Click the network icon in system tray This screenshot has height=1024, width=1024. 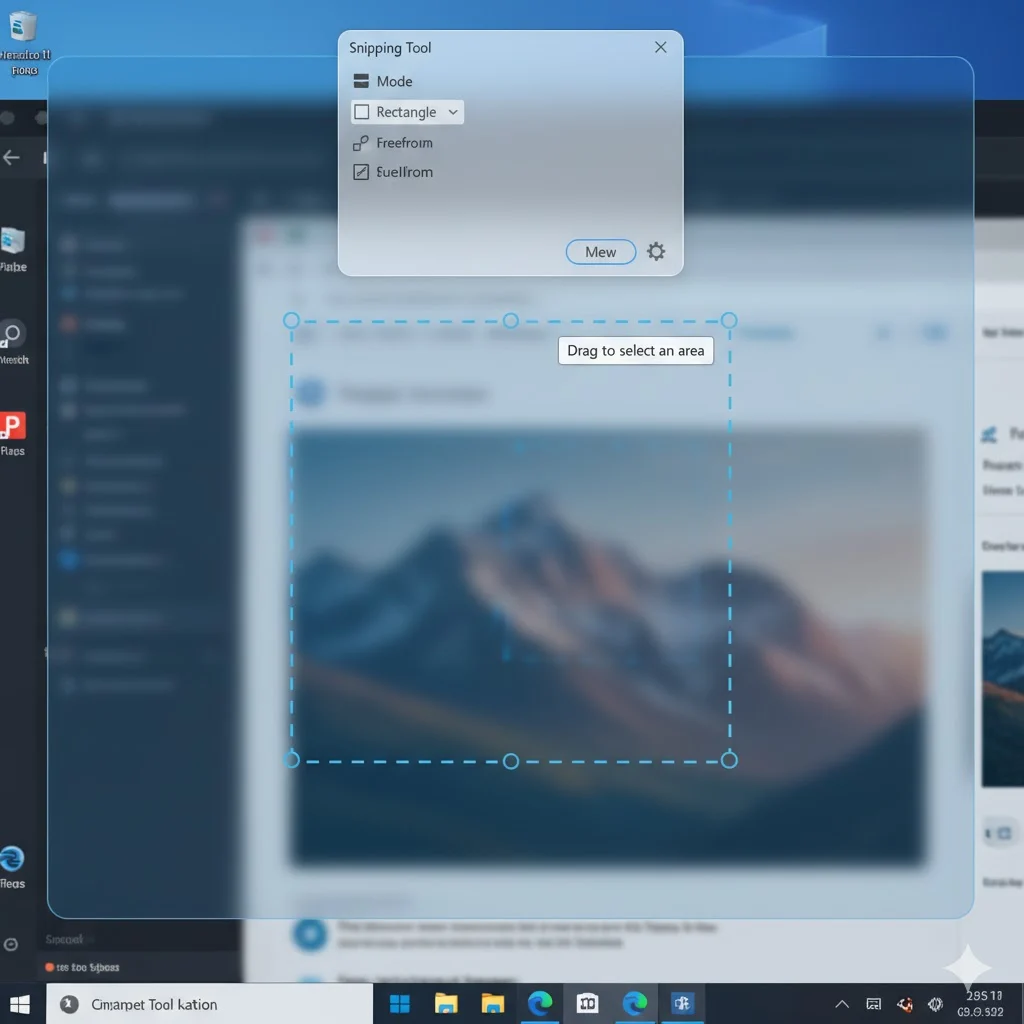(x=873, y=1004)
